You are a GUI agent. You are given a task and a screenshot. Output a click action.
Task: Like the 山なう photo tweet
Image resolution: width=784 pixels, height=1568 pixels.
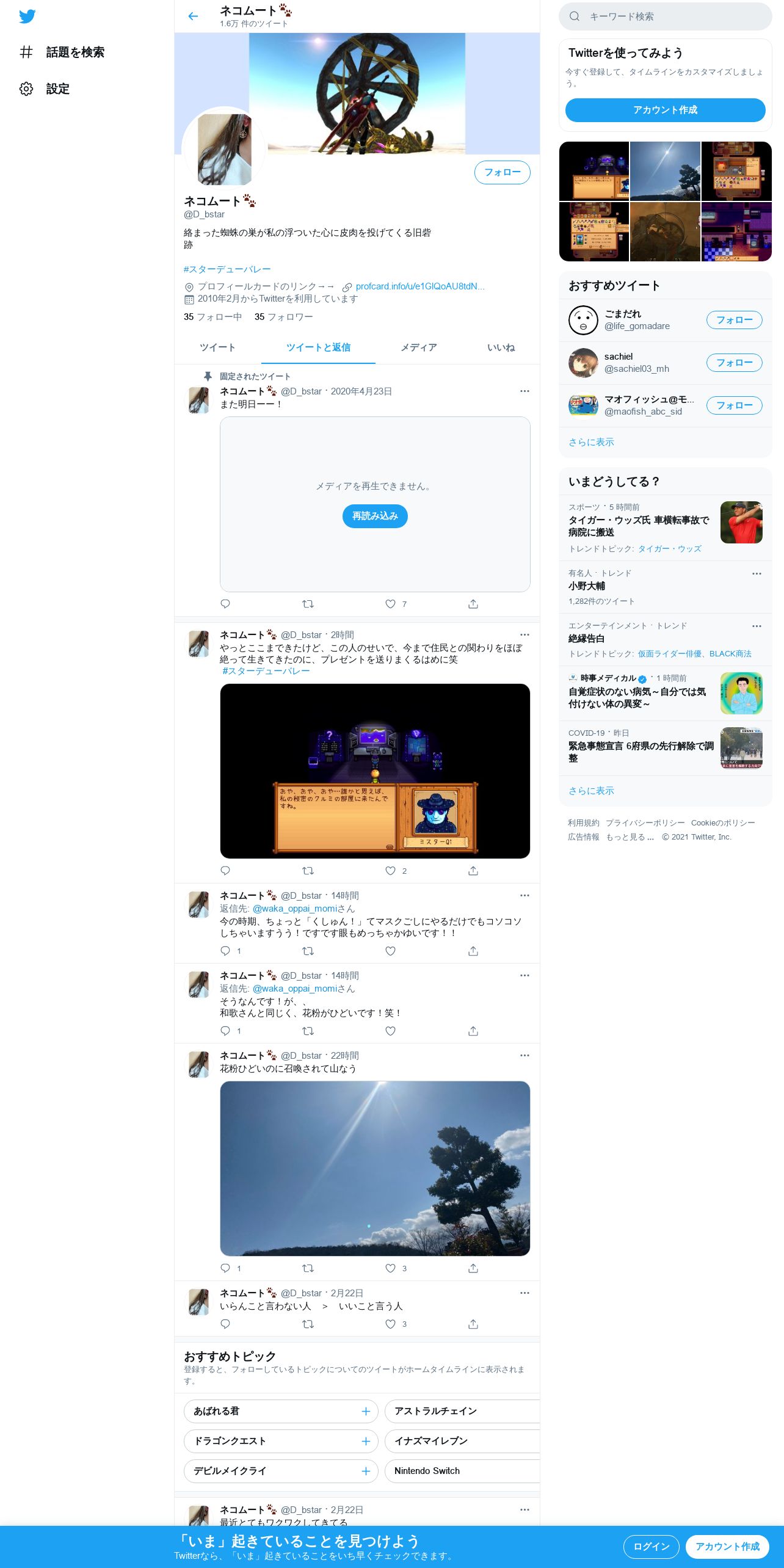391,1268
